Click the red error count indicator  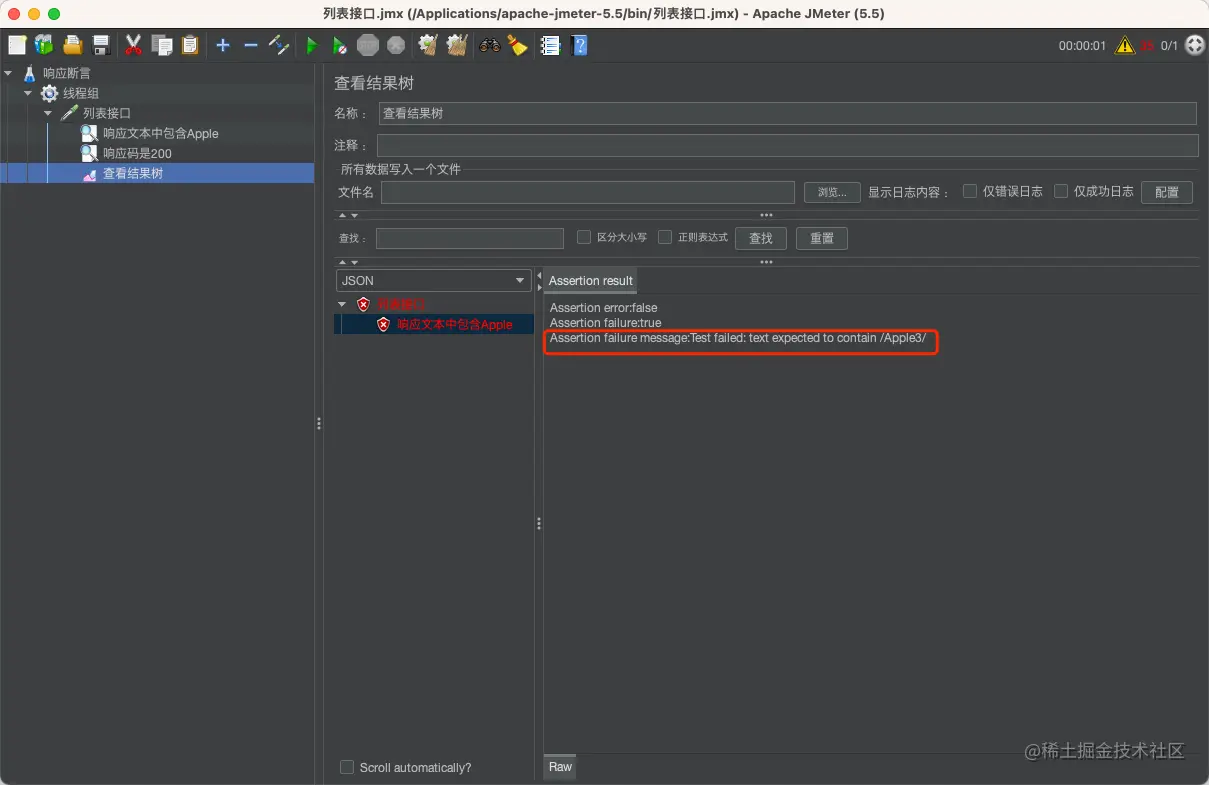coord(1147,45)
